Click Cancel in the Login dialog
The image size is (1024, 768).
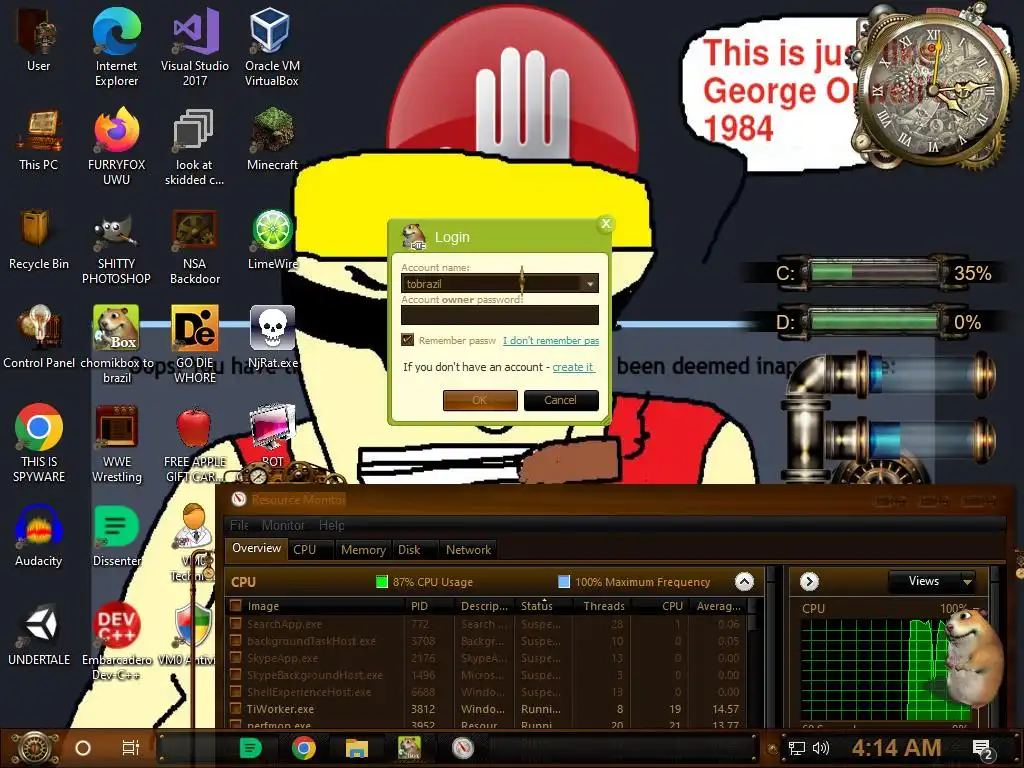coord(561,400)
